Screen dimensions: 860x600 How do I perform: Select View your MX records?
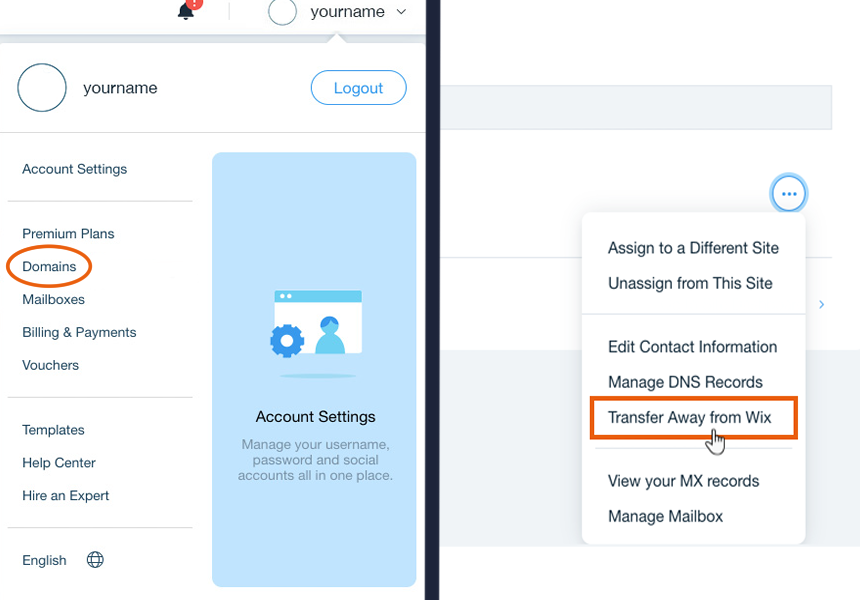point(683,482)
